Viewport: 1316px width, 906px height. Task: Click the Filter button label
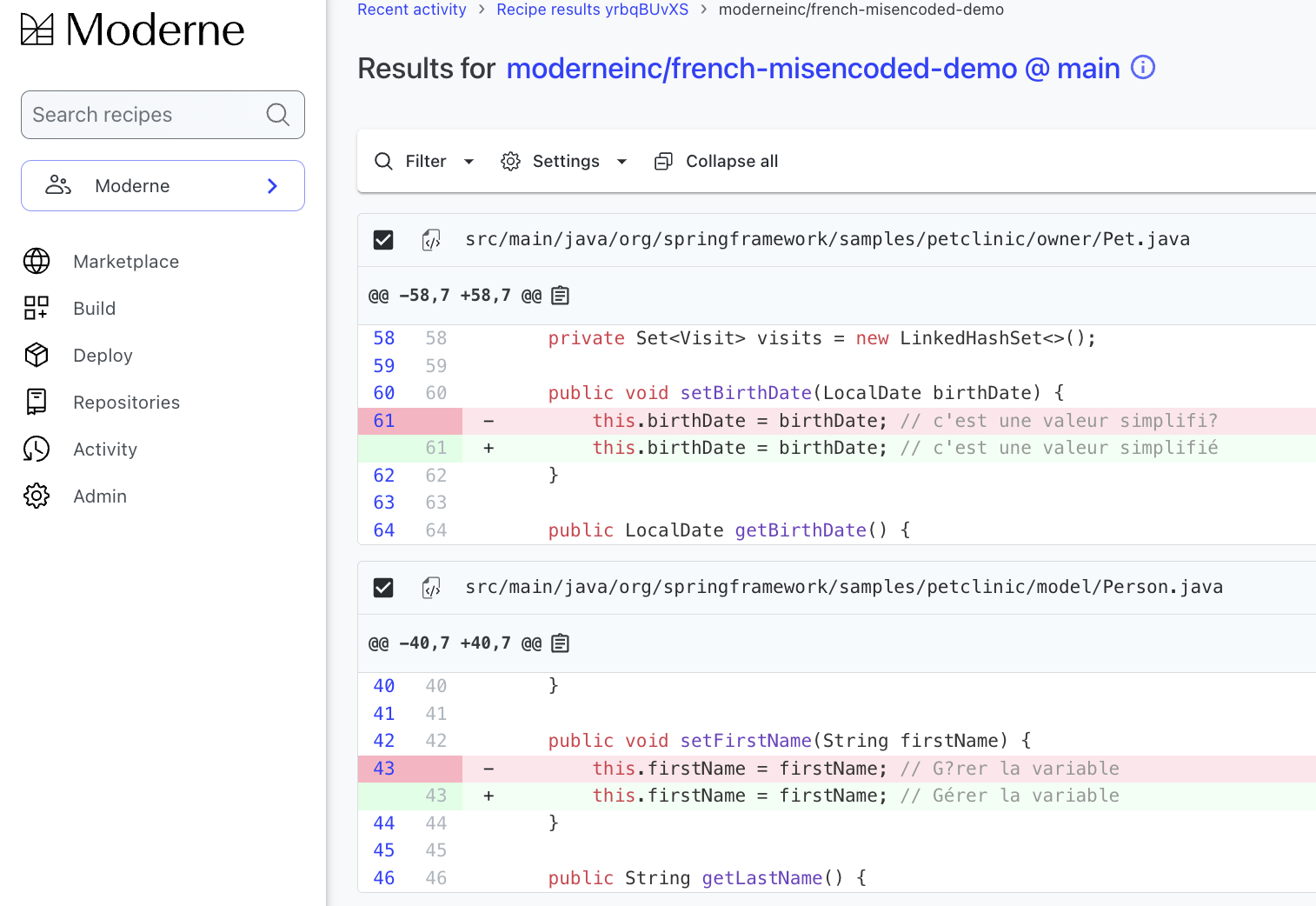[x=426, y=161]
